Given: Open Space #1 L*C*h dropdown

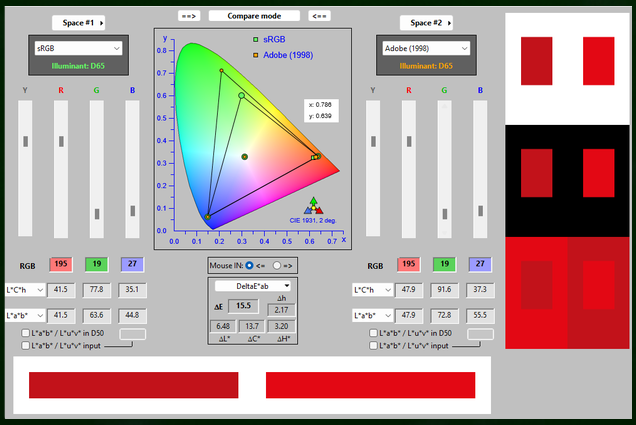Looking at the screenshot, I should tap(25, 290).
